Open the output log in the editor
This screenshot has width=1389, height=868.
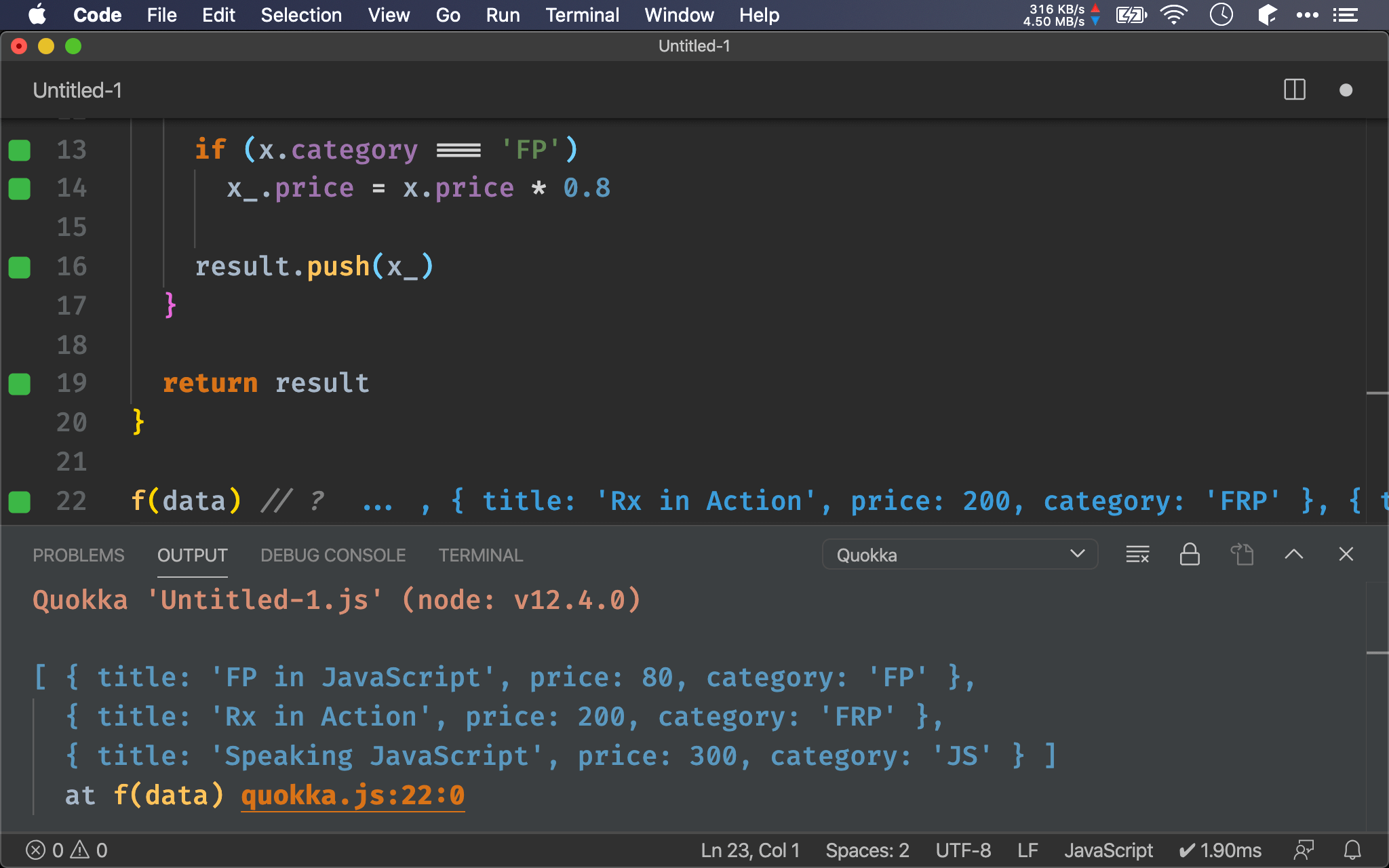(1242, 555)
